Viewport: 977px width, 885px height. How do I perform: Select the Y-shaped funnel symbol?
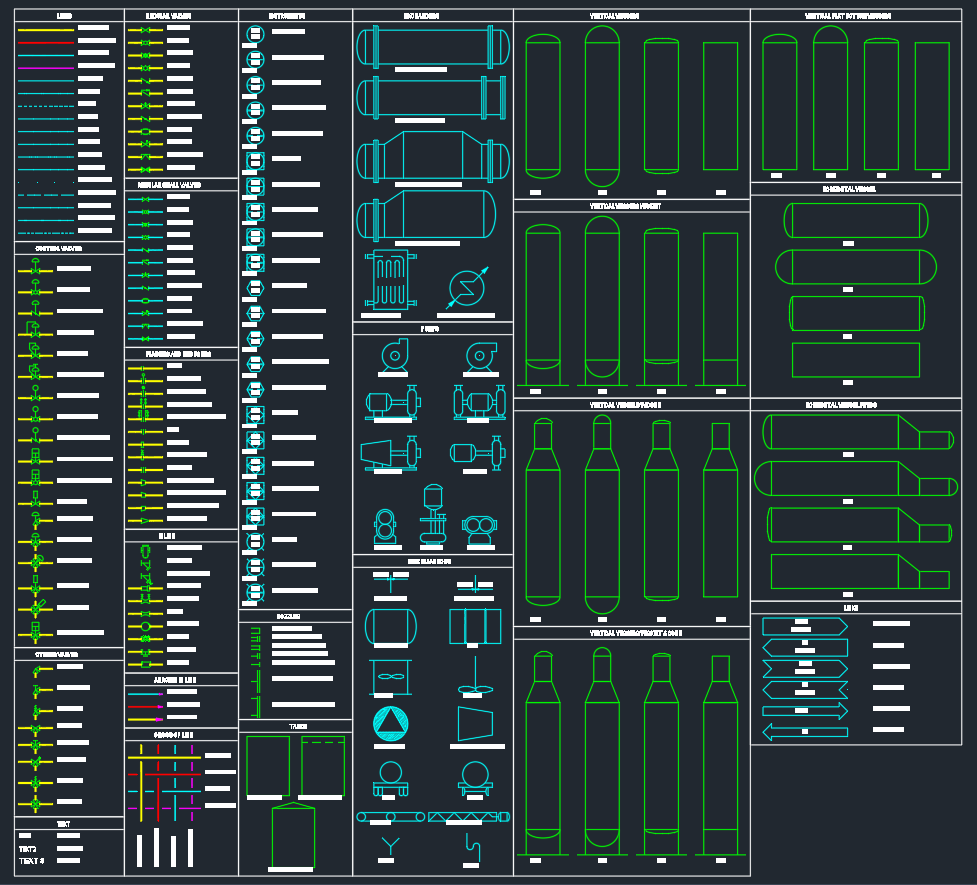click(x=389, y=848)
